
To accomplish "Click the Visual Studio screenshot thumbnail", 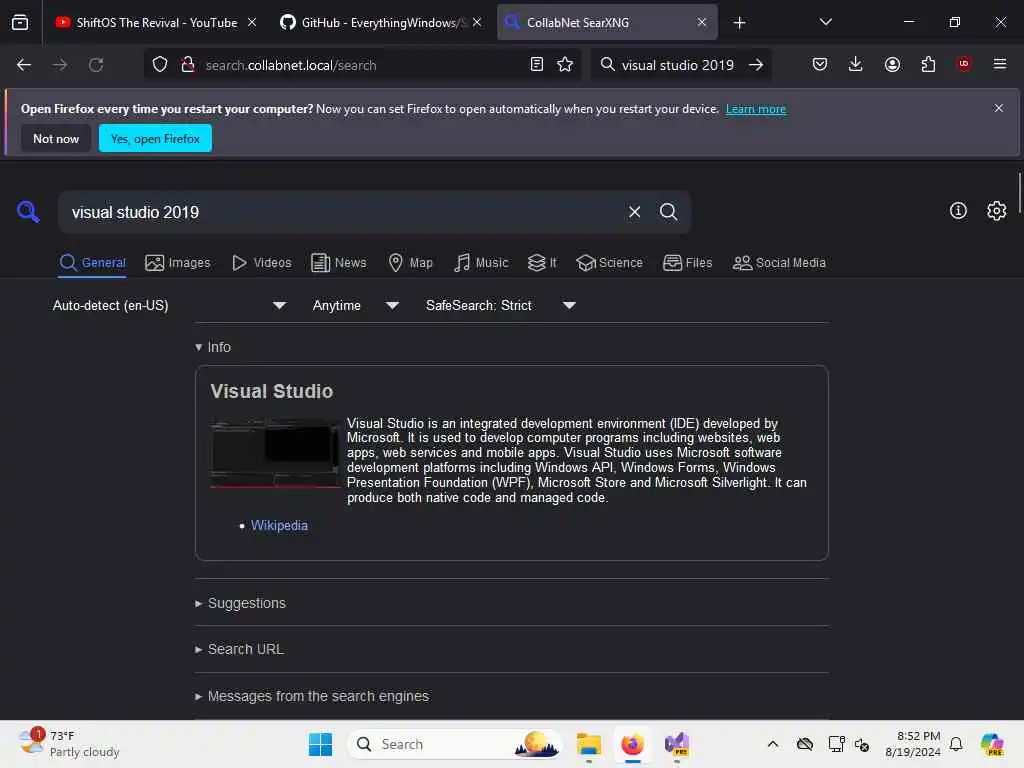I will 276,454.
